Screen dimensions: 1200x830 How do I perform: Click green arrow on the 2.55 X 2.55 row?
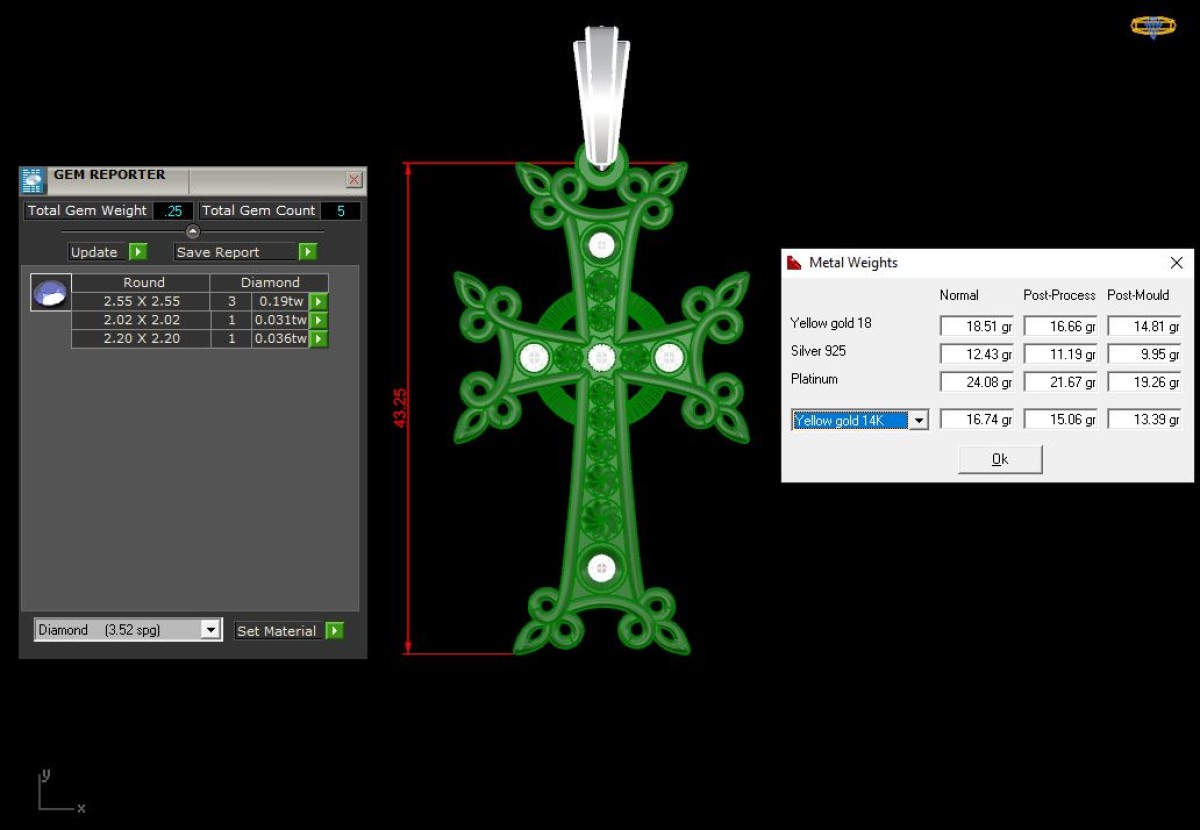[318, 302]
